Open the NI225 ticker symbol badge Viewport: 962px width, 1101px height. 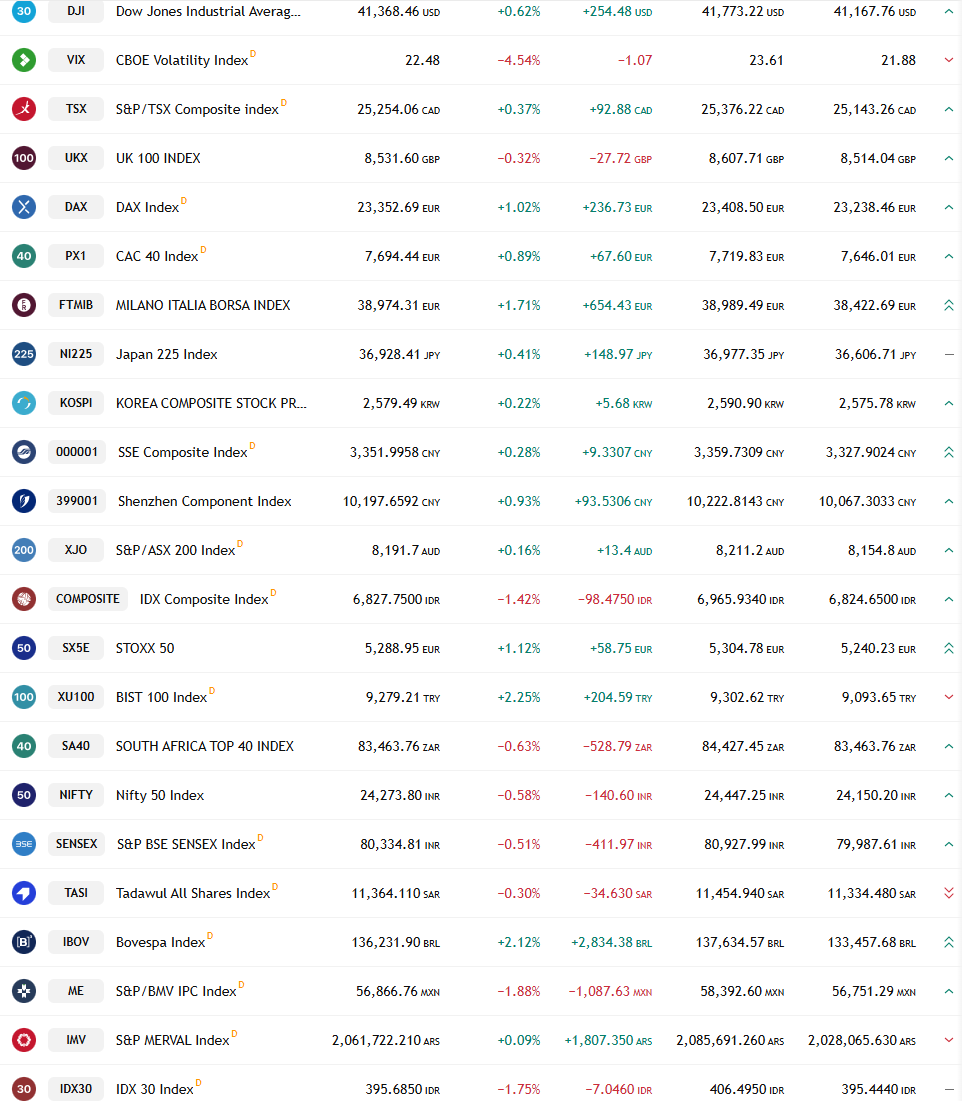pyautogui.click(x=76, y=354)
